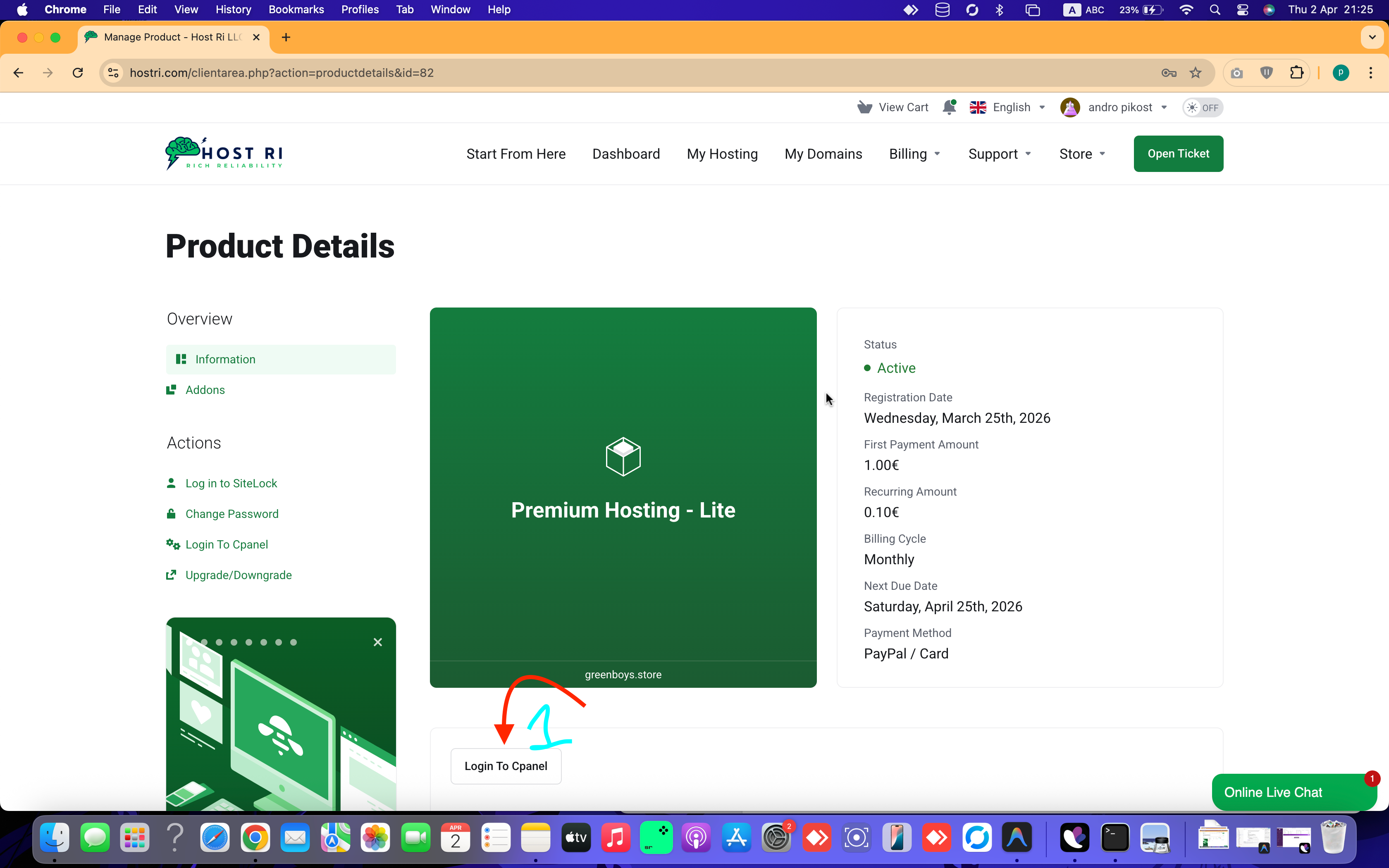Click the Login To Cpanel button below banner
Screen dimensions: 1389x868
click(x=506, y=766)
